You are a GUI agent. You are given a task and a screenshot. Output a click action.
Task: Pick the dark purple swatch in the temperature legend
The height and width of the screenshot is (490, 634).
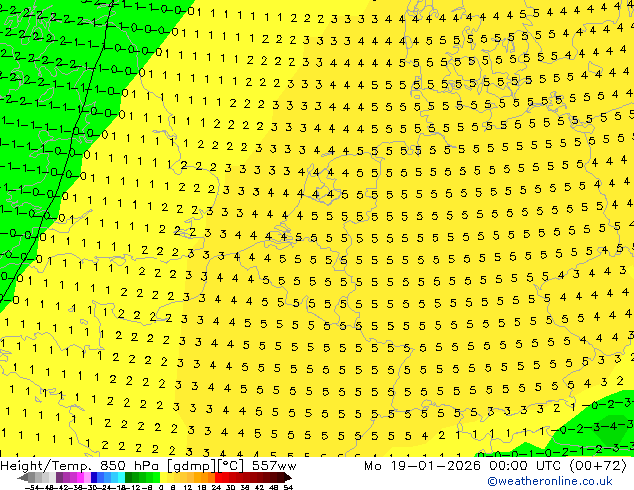pyautogui.click(x=59, y=477)
